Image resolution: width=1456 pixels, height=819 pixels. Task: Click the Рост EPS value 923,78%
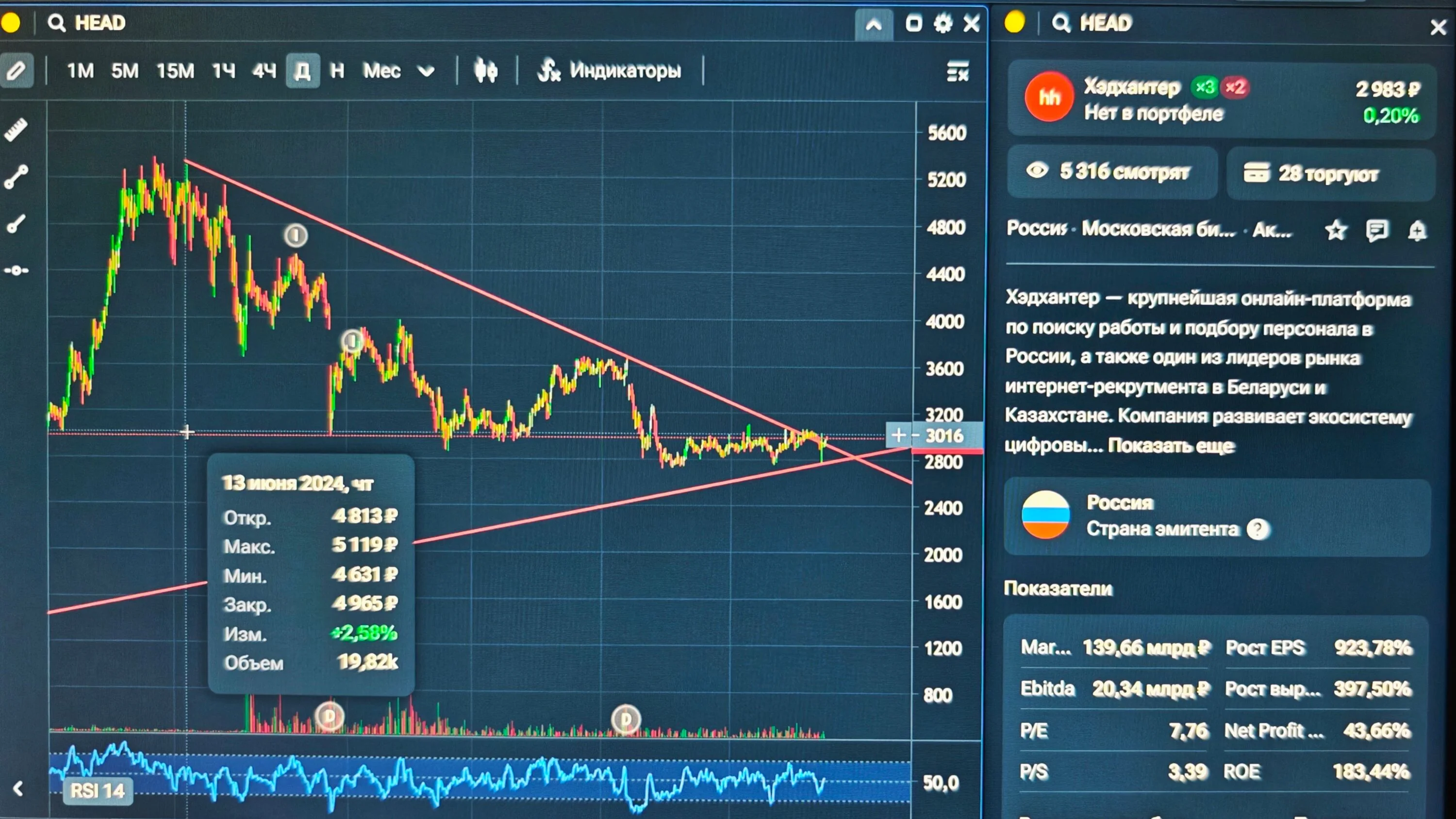coord(1373,648)
